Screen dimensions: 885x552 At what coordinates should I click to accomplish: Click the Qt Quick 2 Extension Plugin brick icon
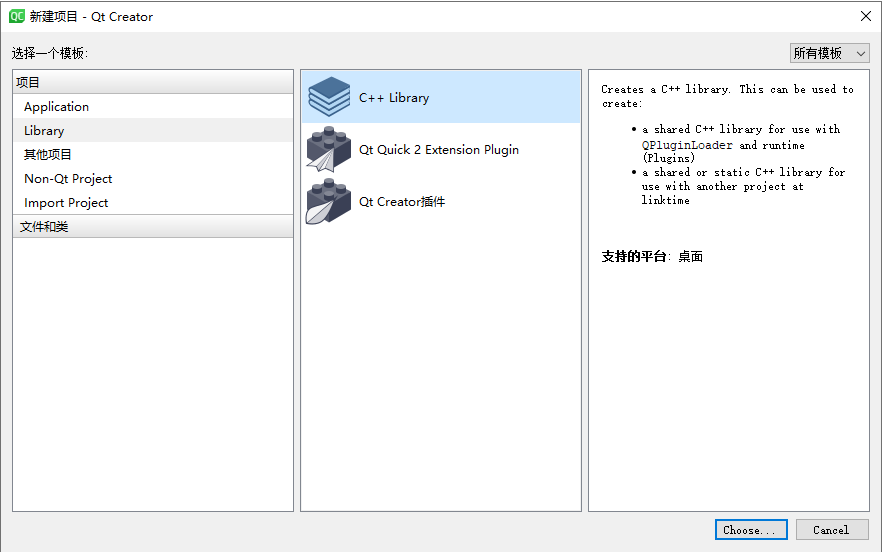click(328, 149)
